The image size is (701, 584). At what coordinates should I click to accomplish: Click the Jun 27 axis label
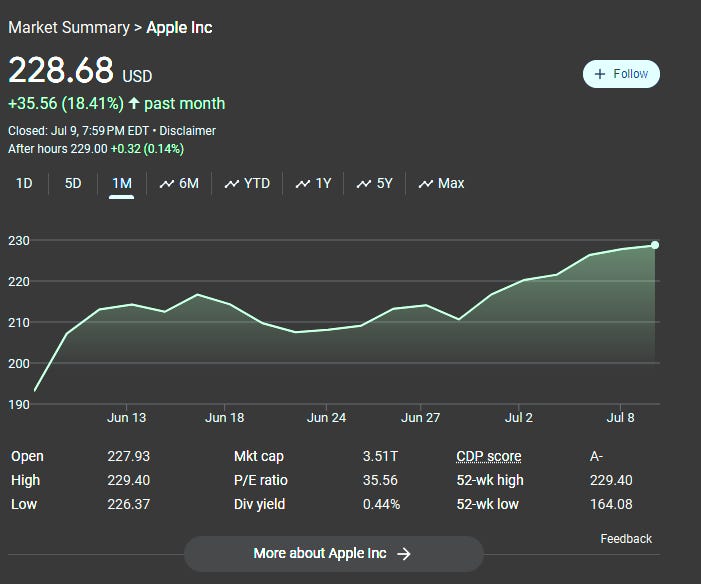coord(420,418)
